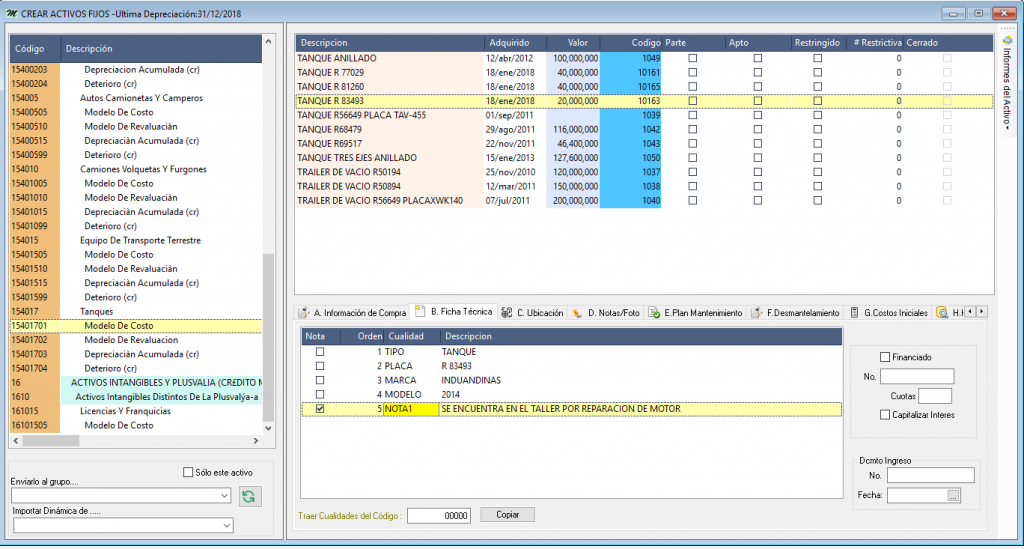The height and width of the screenshot is (549, 1024).
Task: Enable the Sólo este activo checkbox
Action: 187,472
